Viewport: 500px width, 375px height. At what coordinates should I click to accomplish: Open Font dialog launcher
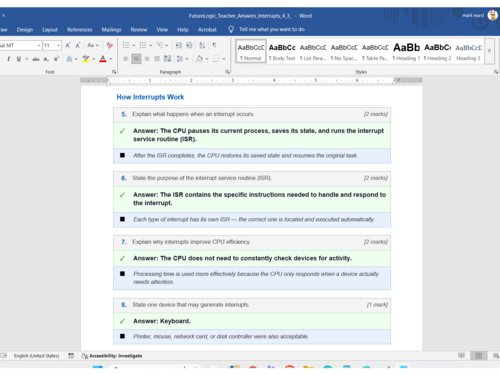(114, 72)
